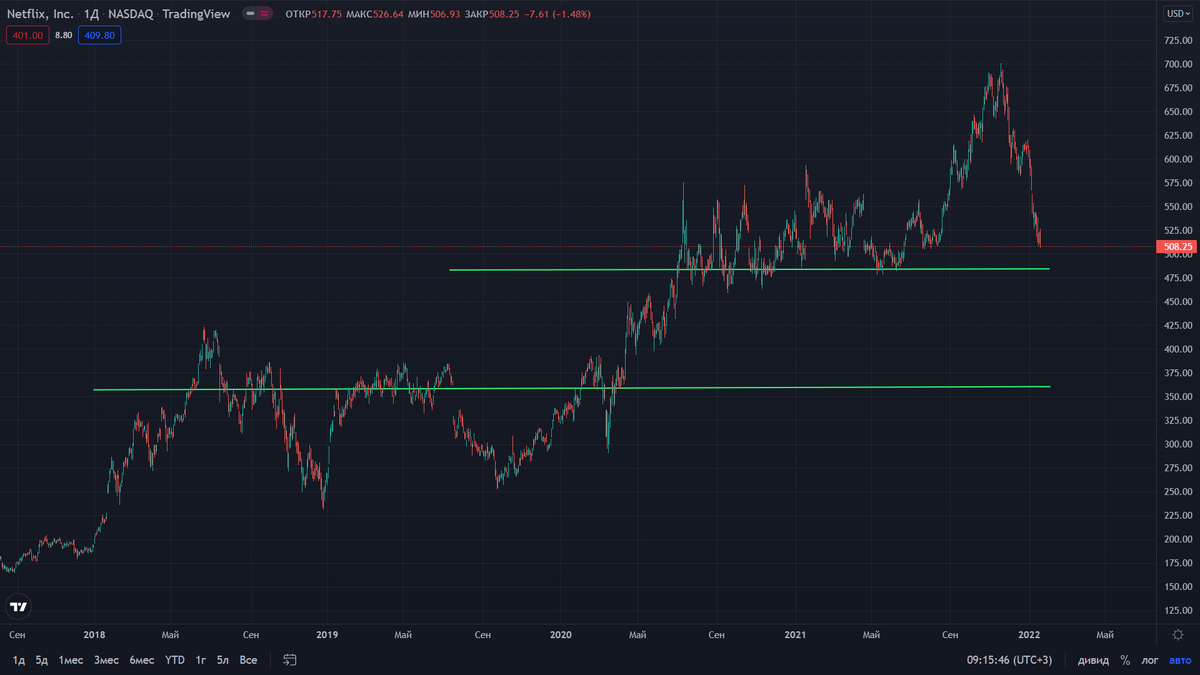This screenshot has width=1200, height=675.
Task: Select the 5л range button
Action: coord(222,660)
